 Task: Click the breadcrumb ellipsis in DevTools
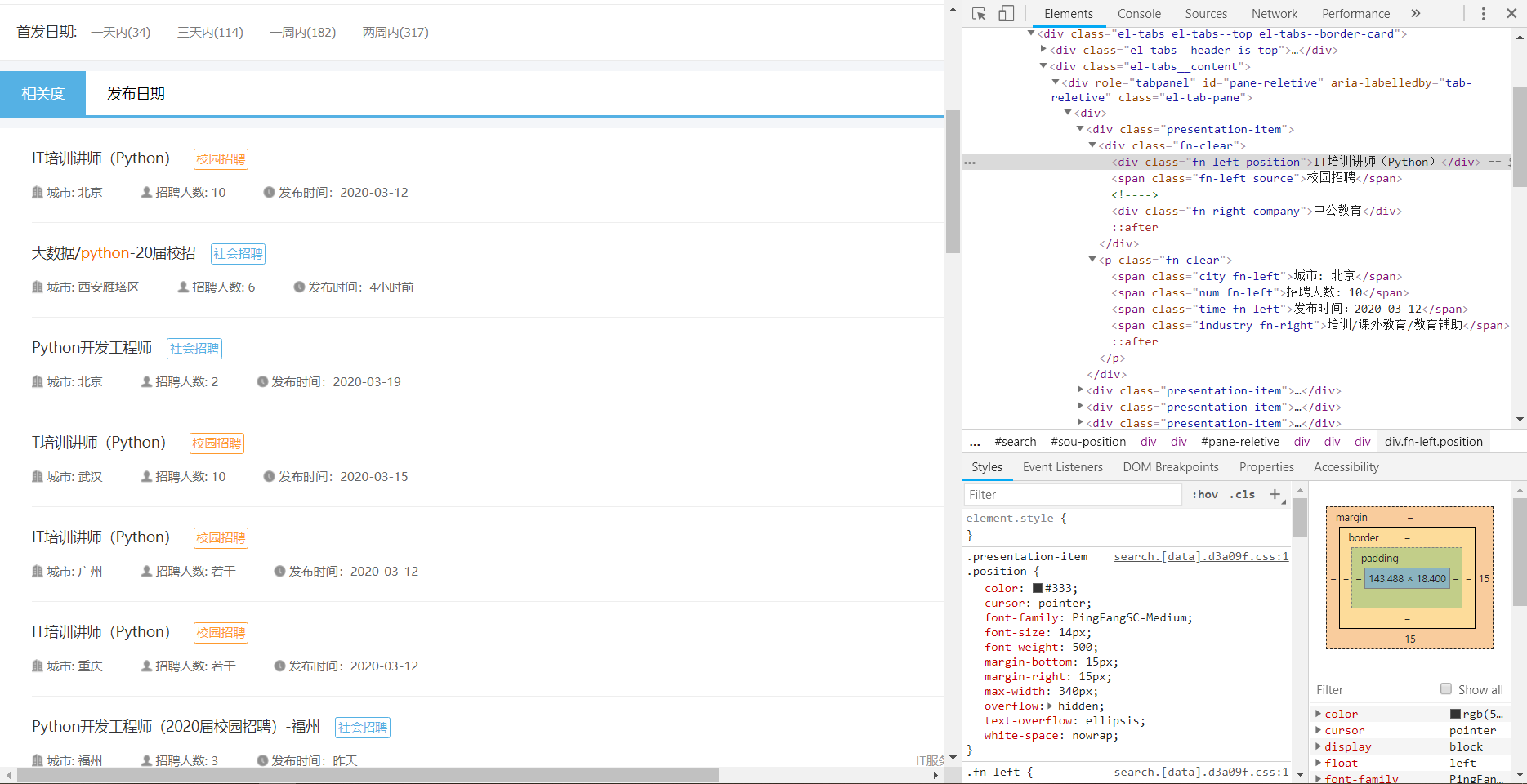click(x=975, y=442)
